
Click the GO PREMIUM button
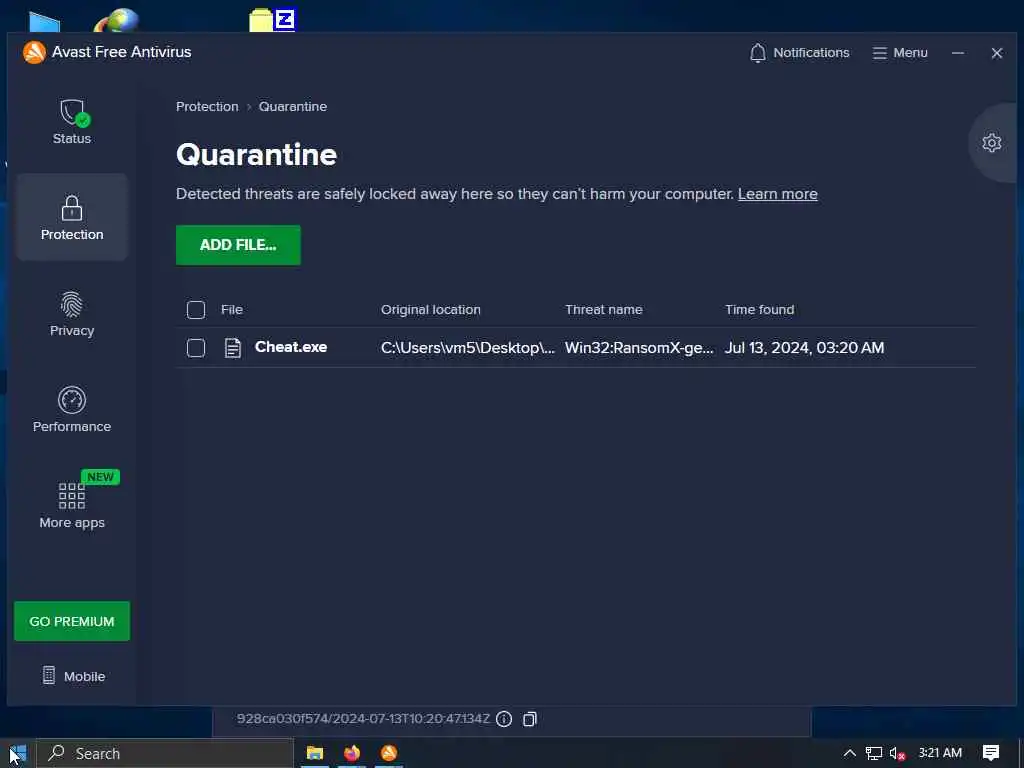72,621
